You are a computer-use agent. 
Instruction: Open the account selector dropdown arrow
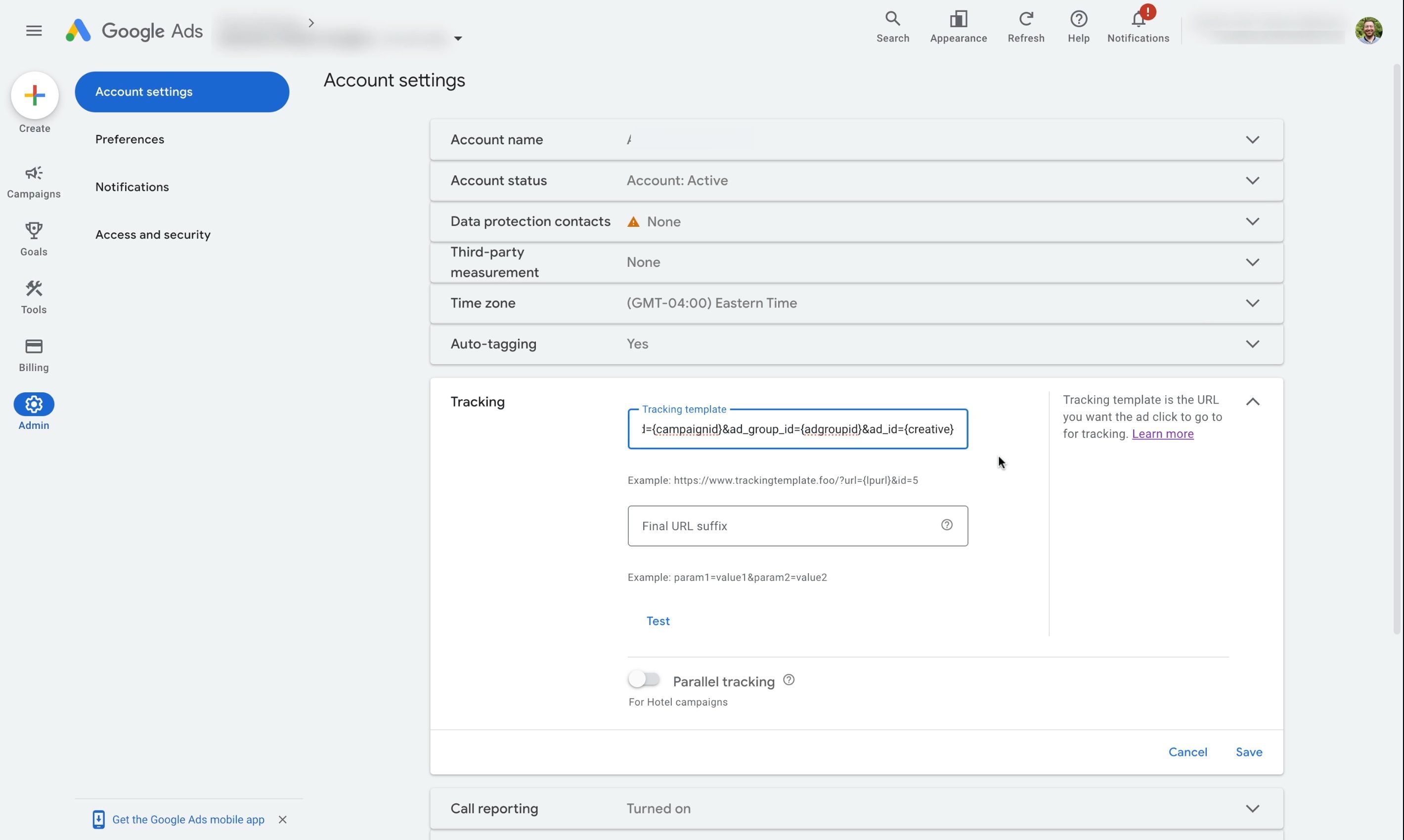(458, 39)
